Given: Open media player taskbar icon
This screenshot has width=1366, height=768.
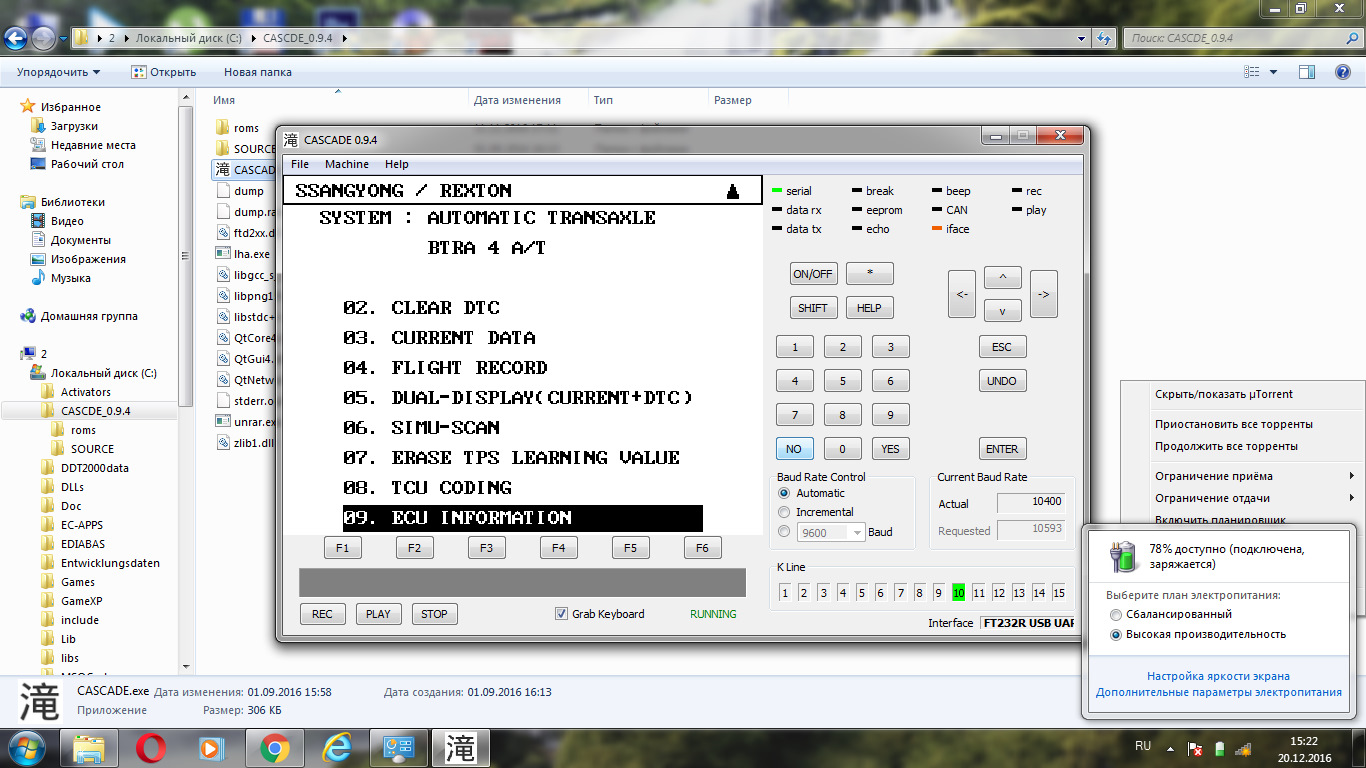Looking at the screenshot, I should pos(213,748).
